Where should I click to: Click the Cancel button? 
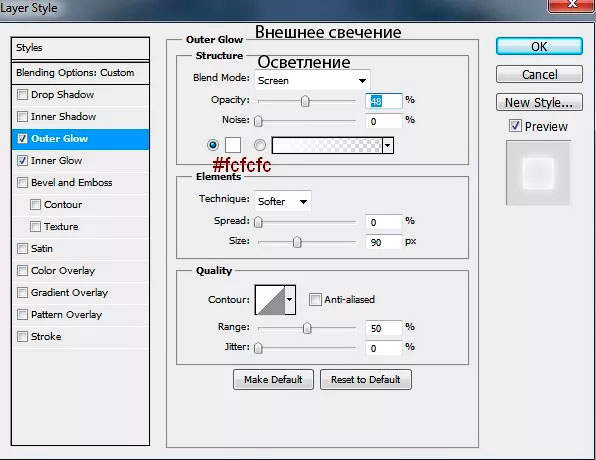point(539,74)
